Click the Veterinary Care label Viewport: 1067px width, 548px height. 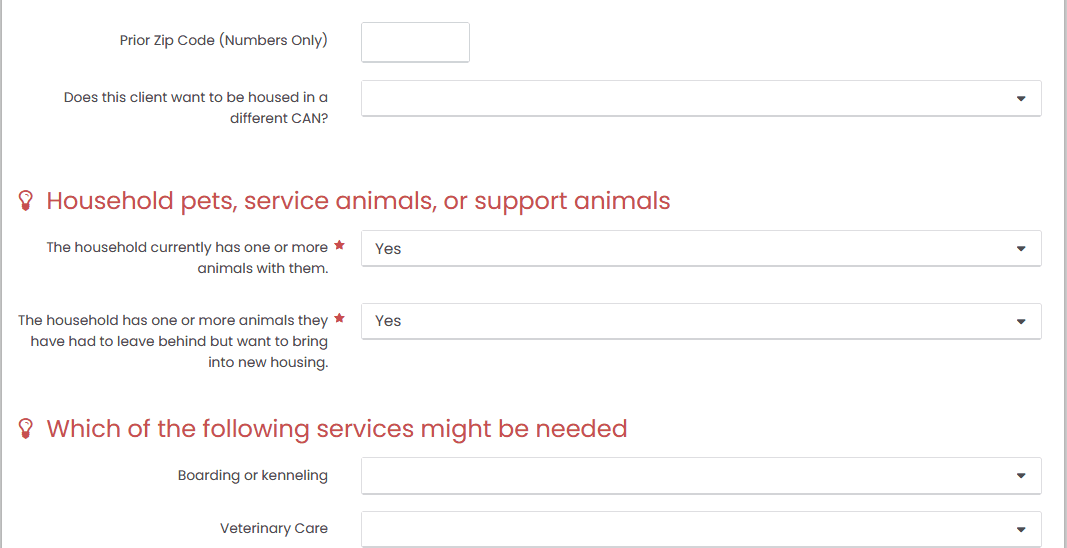[x=273, y=529]
